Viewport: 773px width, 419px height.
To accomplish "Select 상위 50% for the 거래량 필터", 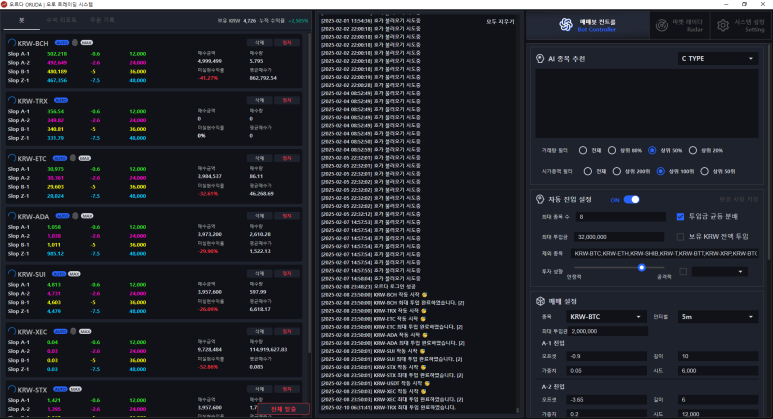I will click(652, 150).
